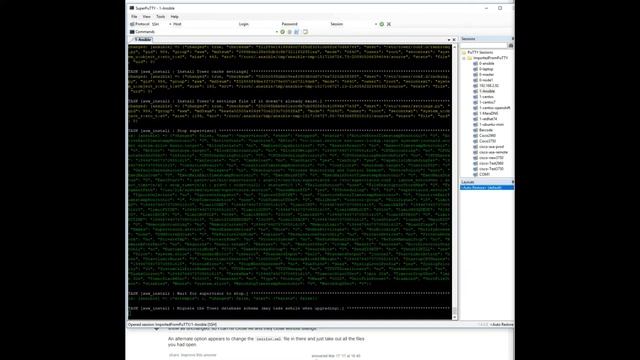The height and width of the screenshot is (360, 640).
Task: Click the share link in browser behind
Action: coord(174,355)
